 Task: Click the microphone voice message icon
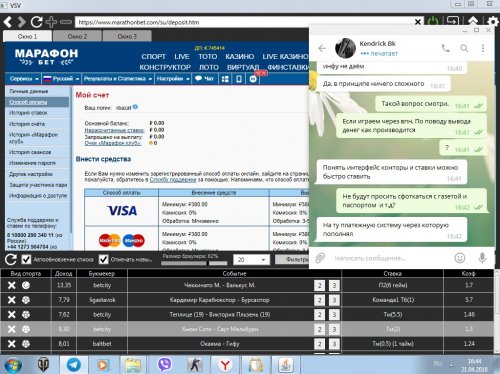[x=482, y=258]
